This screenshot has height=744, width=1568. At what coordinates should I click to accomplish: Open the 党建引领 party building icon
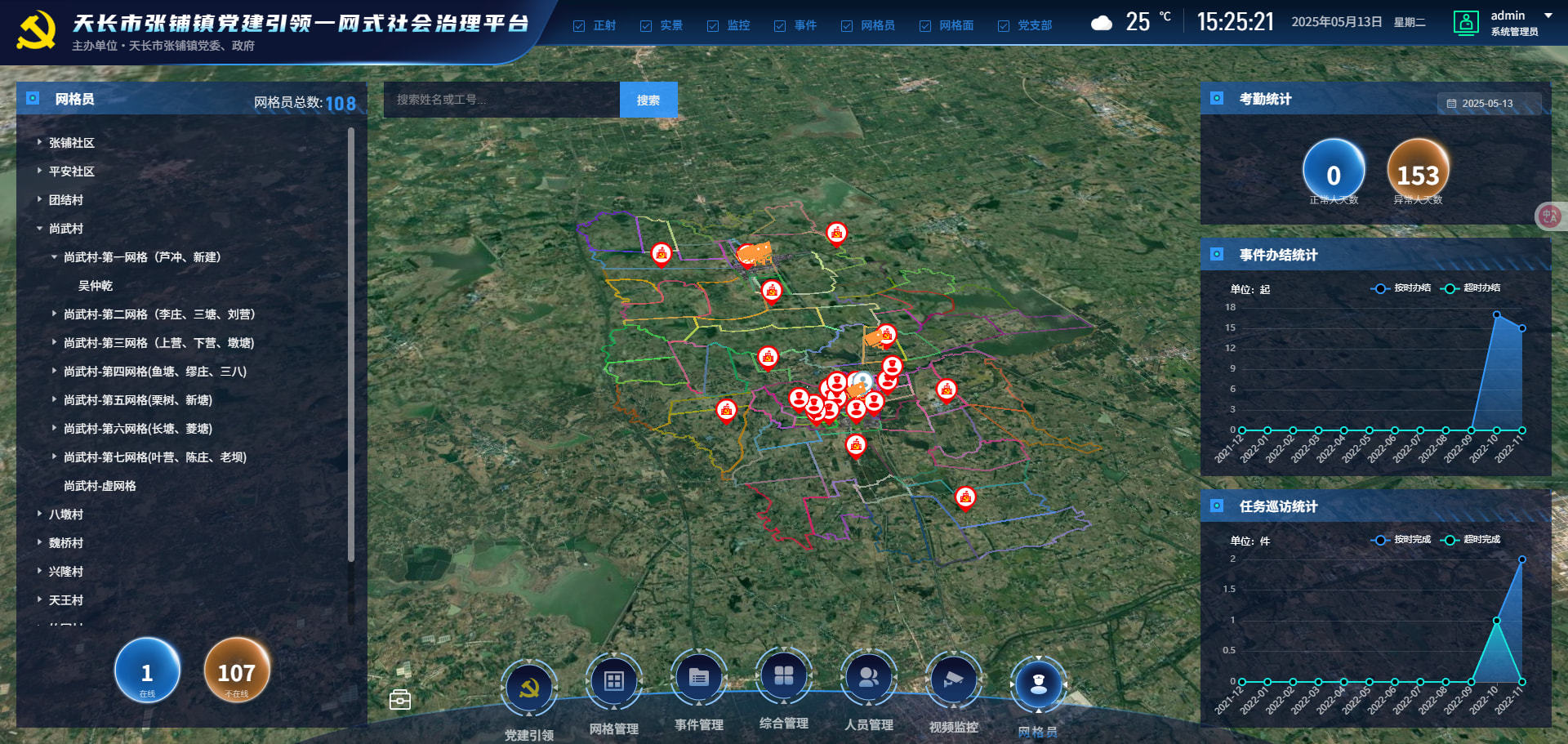(x=529, y=688)
